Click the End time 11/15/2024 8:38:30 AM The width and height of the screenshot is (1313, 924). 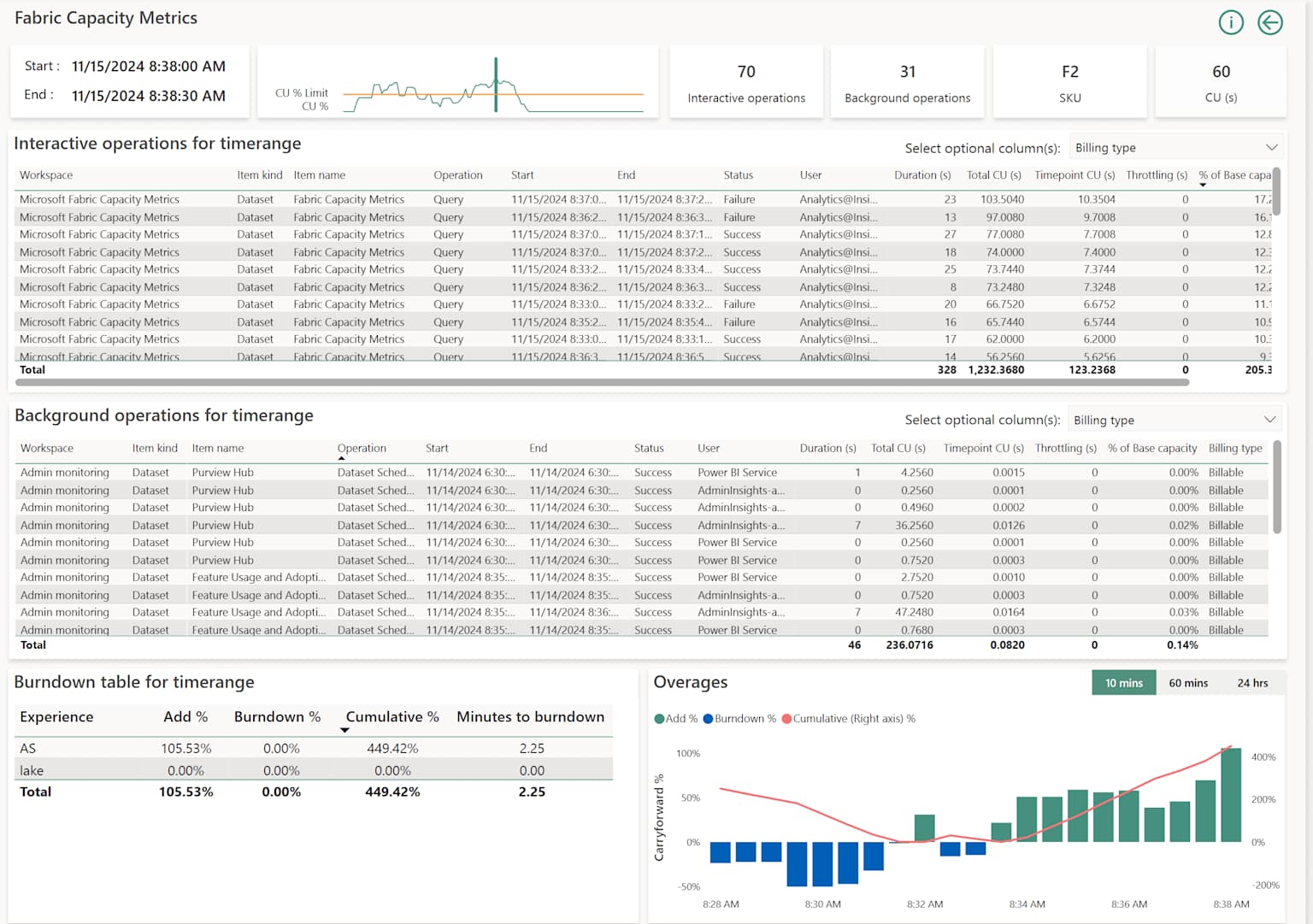tap(149, 96)
